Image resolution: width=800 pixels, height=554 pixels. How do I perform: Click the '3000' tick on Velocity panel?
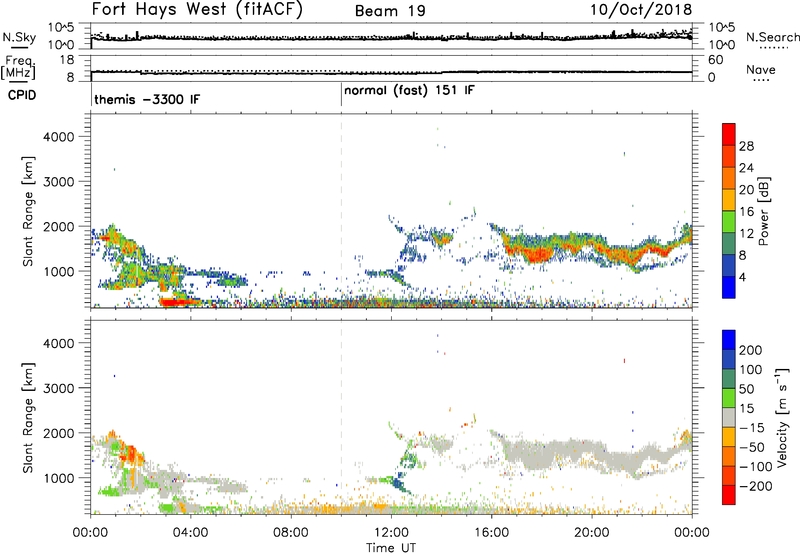(x=58, y=388)
